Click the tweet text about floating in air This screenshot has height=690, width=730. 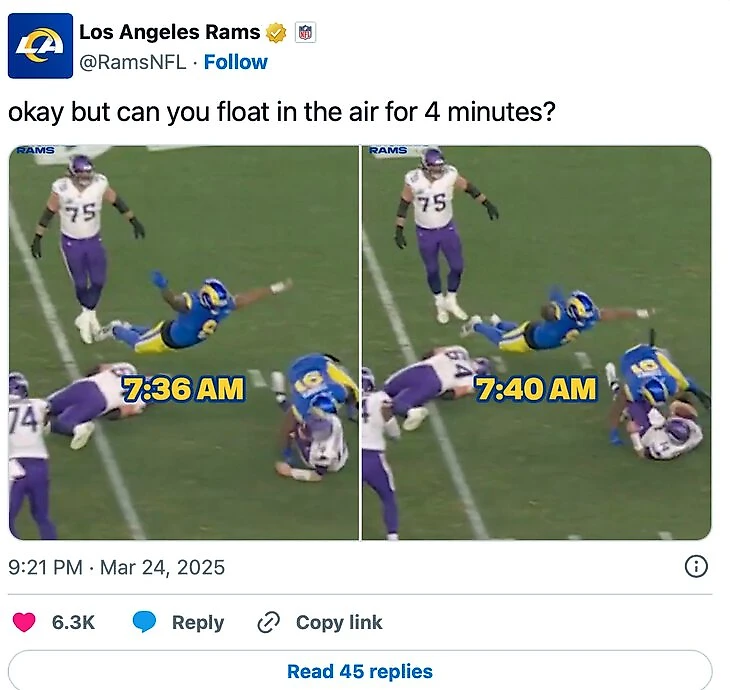[282, 112]
